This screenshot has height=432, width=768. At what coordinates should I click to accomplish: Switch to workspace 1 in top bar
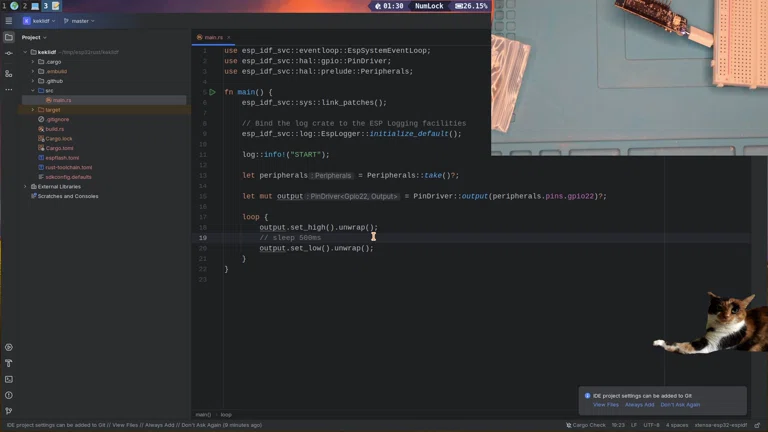point(4,6)
